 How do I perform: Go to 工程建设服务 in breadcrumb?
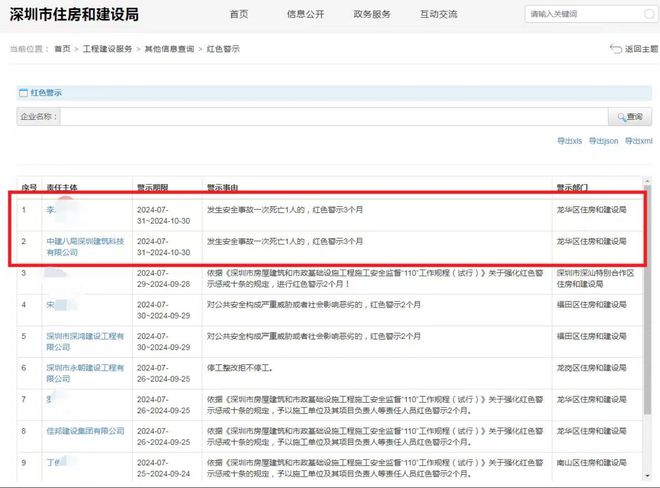point(107,49)
